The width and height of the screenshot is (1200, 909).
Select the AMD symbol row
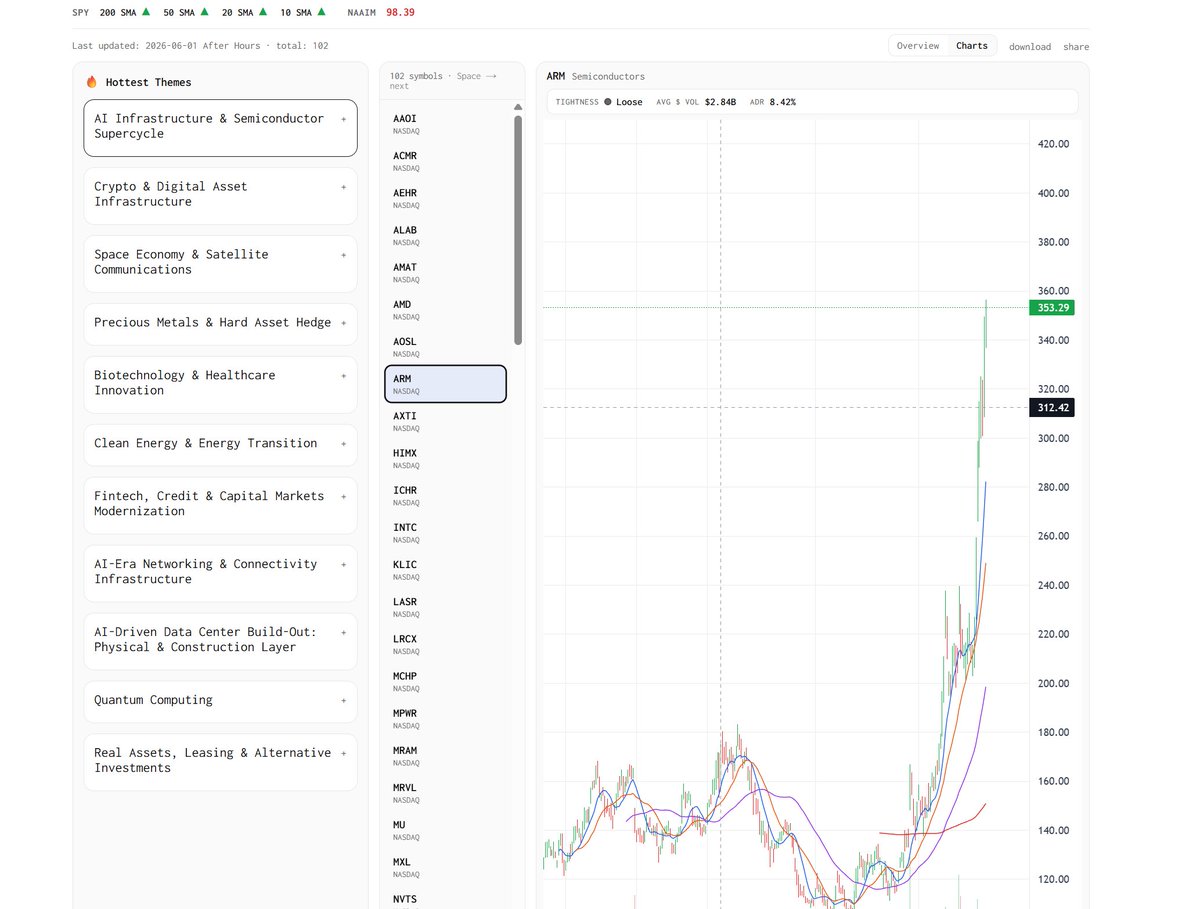coord(446,309)
